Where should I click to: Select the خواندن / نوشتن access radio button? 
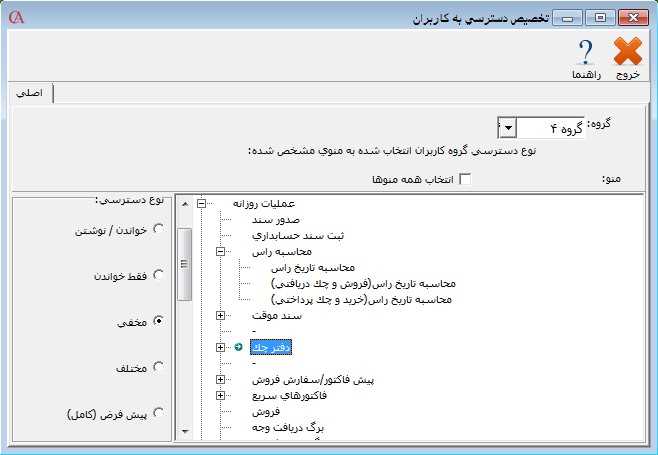click(x=158, y=229)
